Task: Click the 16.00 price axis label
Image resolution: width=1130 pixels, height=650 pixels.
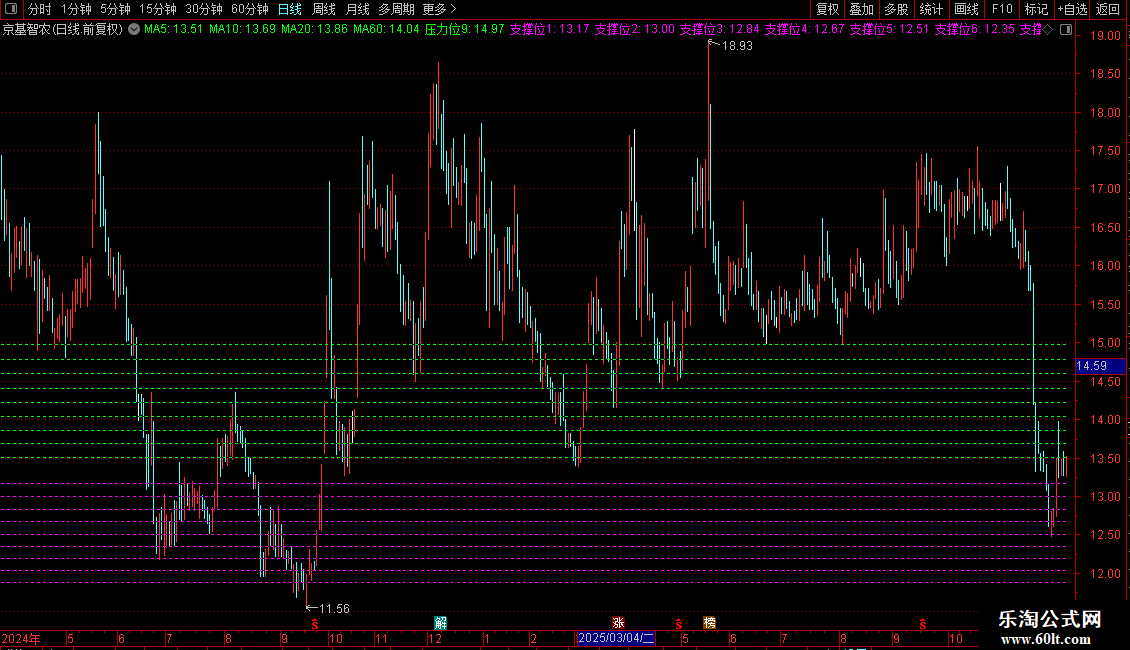Action: (1105, 266)
